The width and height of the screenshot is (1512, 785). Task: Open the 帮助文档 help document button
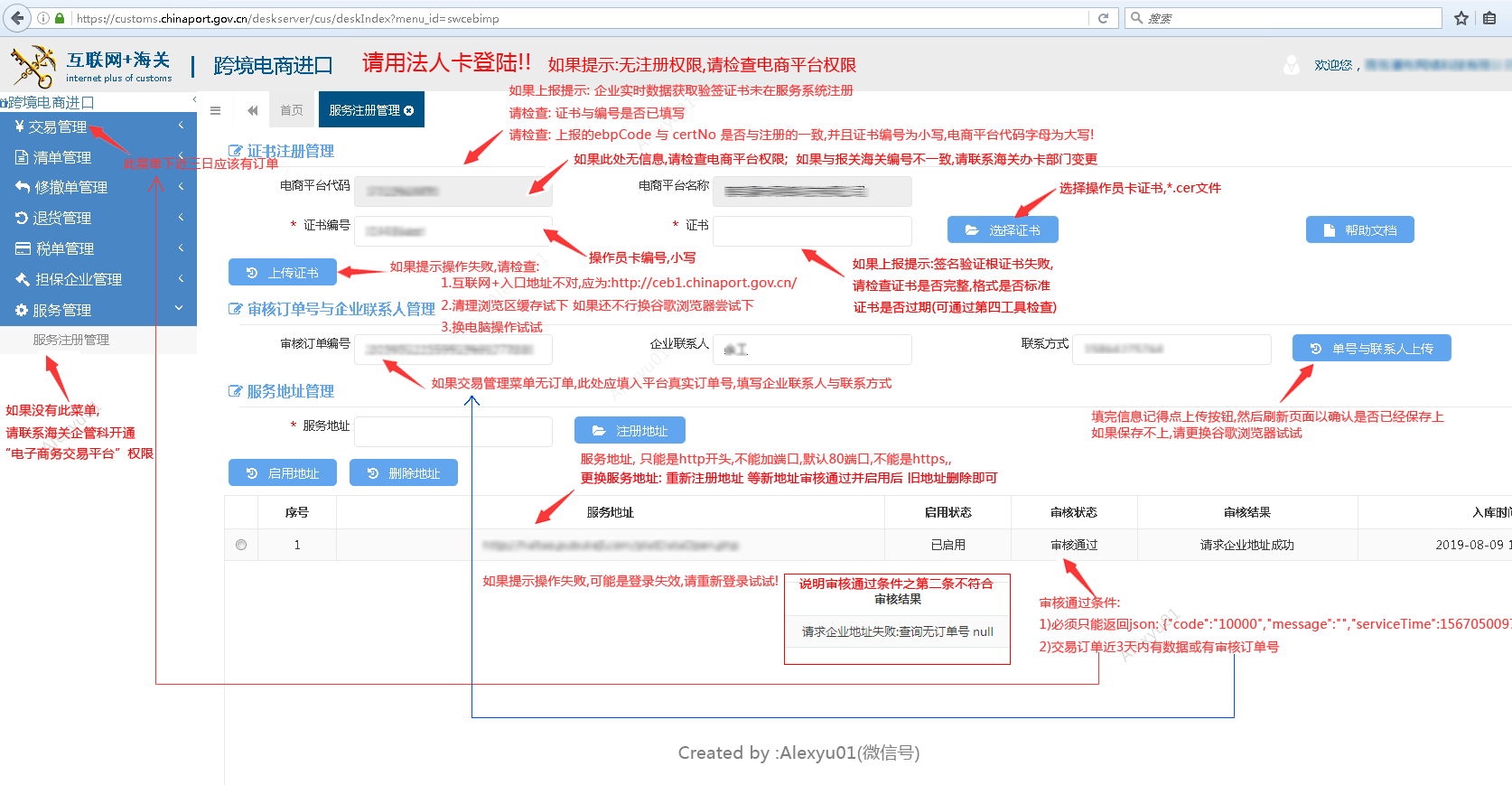click(x=1359, y=230)
